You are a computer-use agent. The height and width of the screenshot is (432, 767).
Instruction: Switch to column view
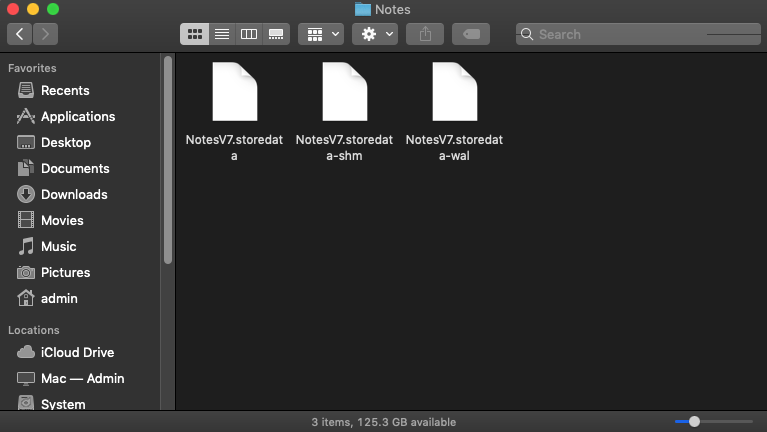[x=249, y=34]
